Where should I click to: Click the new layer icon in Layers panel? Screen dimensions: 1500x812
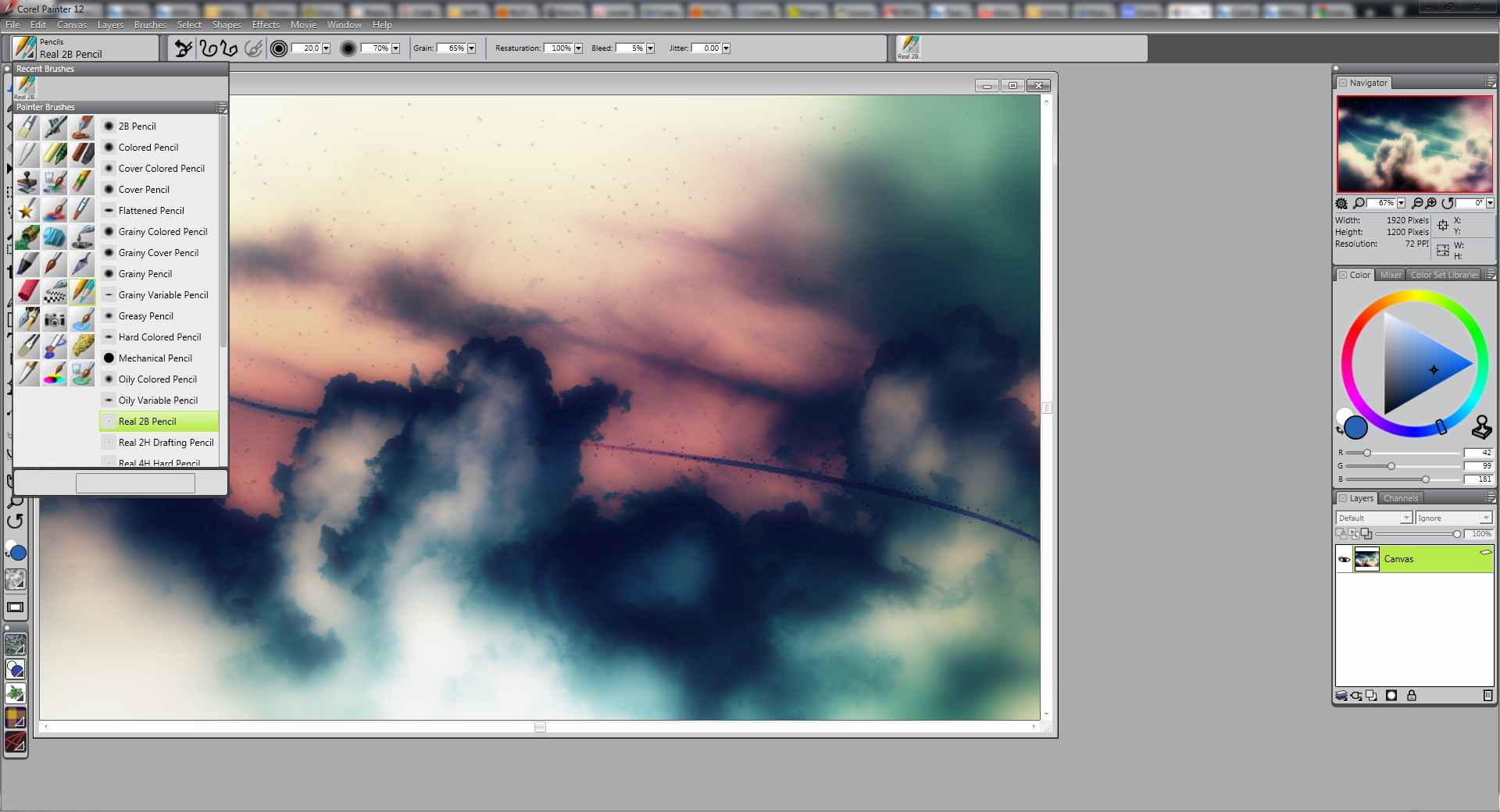pos(1371,696)
